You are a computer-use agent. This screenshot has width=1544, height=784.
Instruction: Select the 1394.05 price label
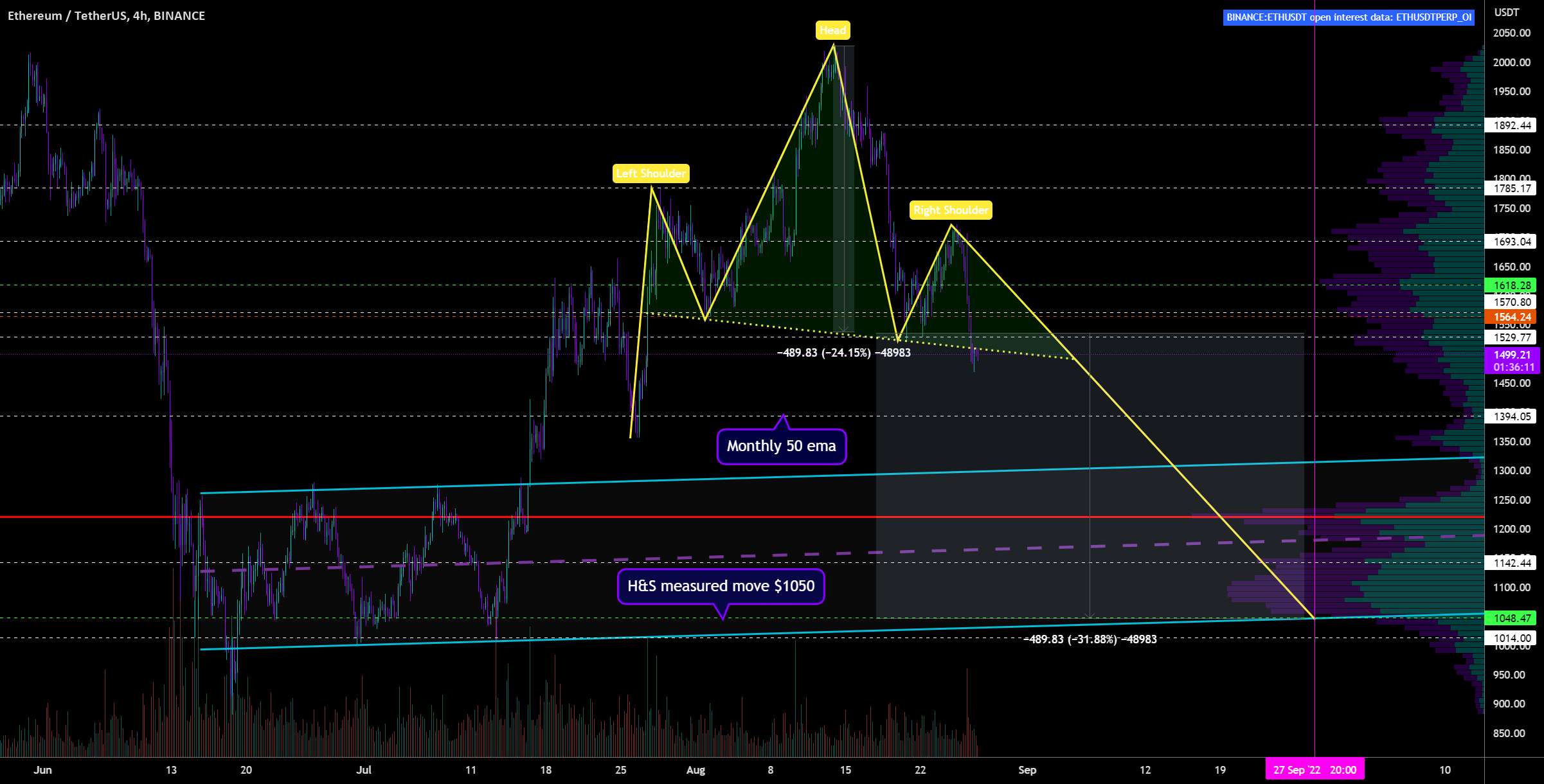pyautogui.click(x=1512, y=416)
